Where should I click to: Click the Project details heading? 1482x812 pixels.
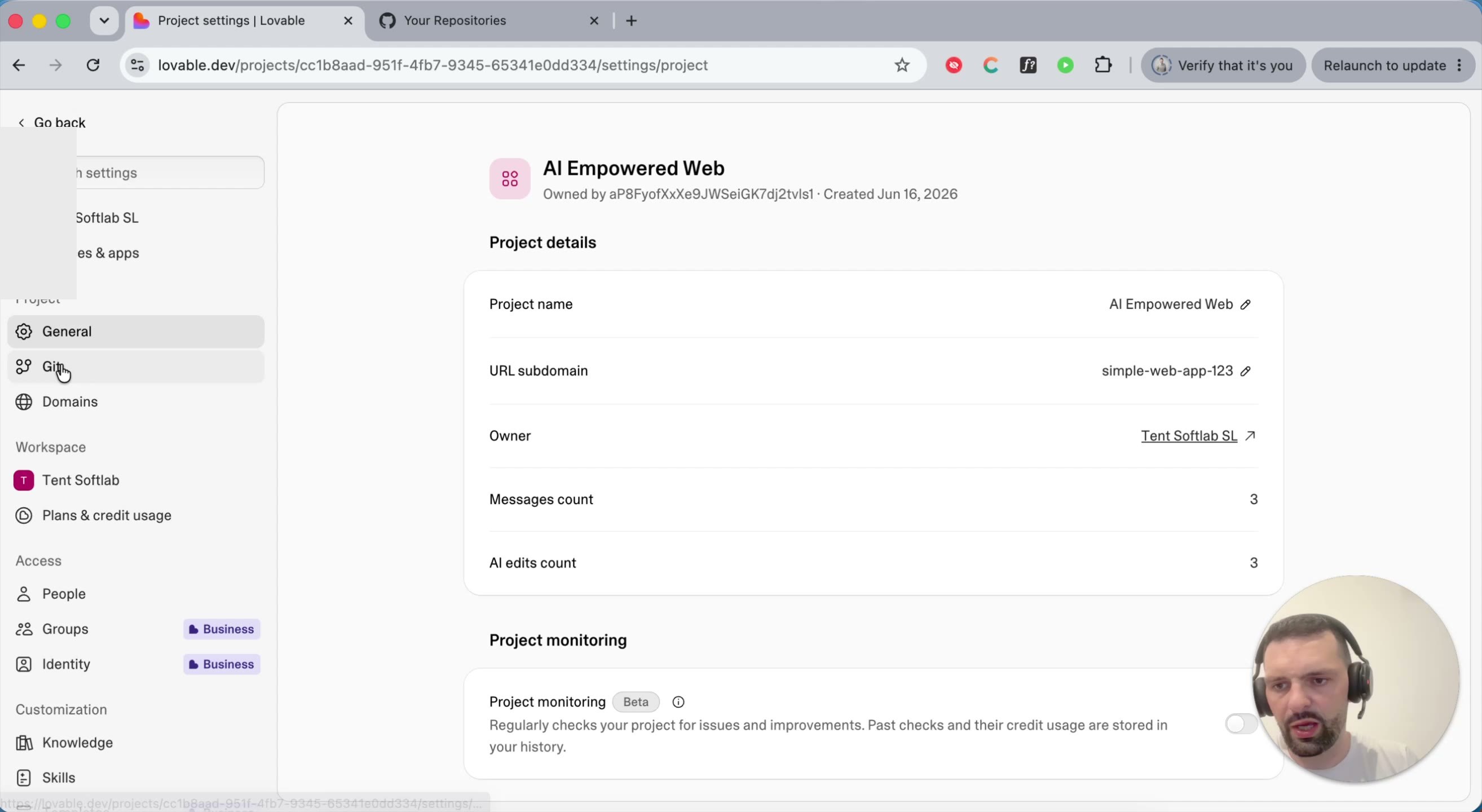tap(542, 242)
